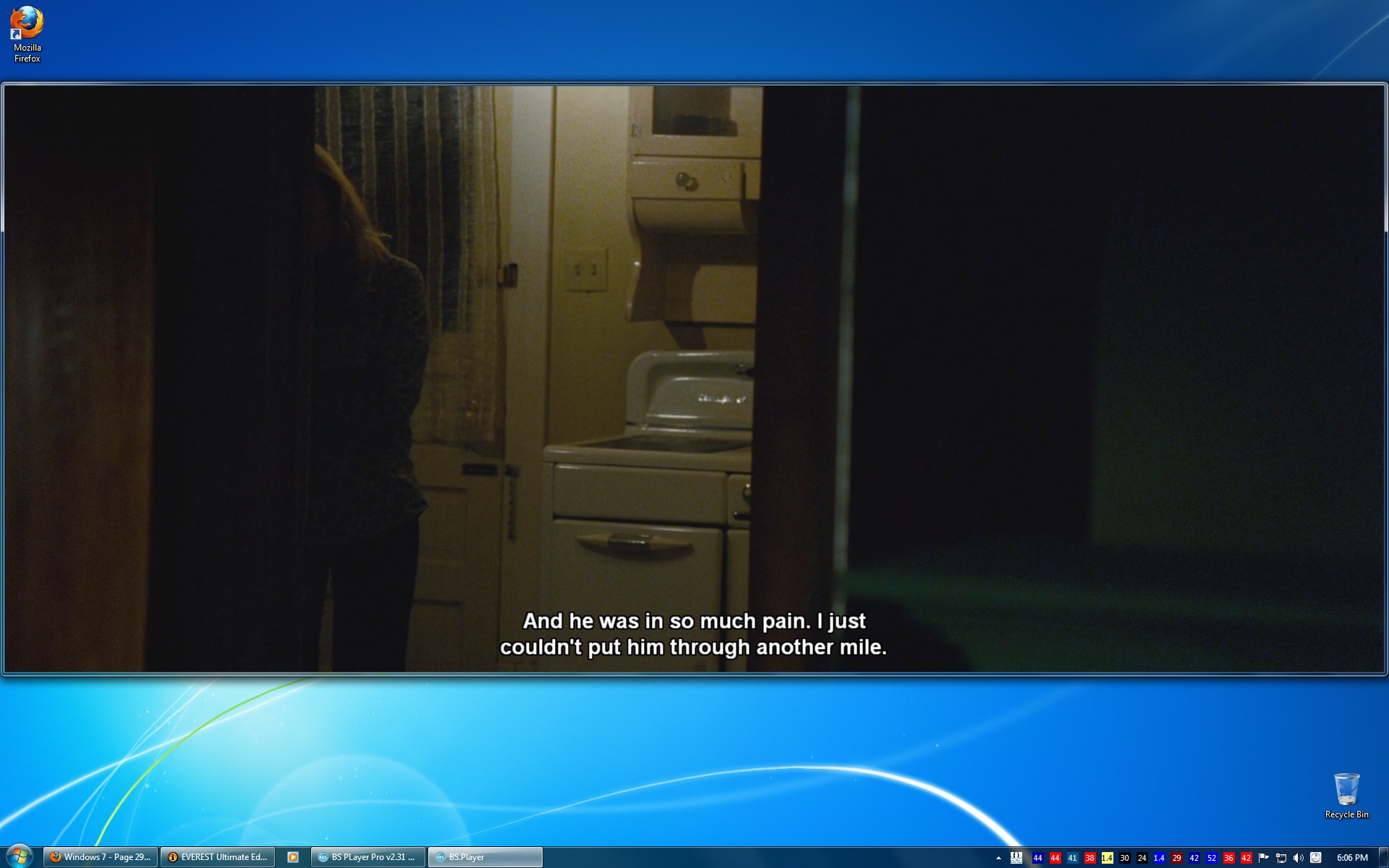
Task: Click the blue 52 sensor tray icon
Action: pos(1211,858)
